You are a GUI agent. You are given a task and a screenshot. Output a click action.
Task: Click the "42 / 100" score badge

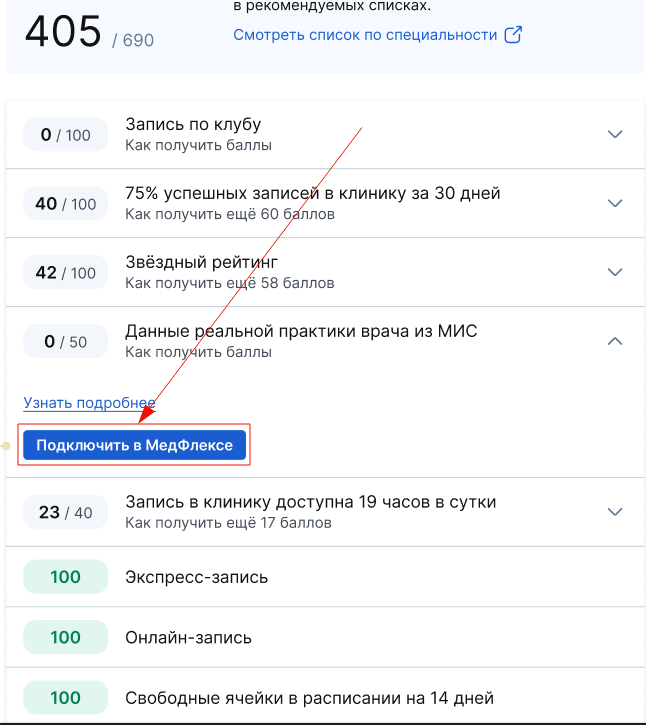pyautogui.click(x=65, y=273)
